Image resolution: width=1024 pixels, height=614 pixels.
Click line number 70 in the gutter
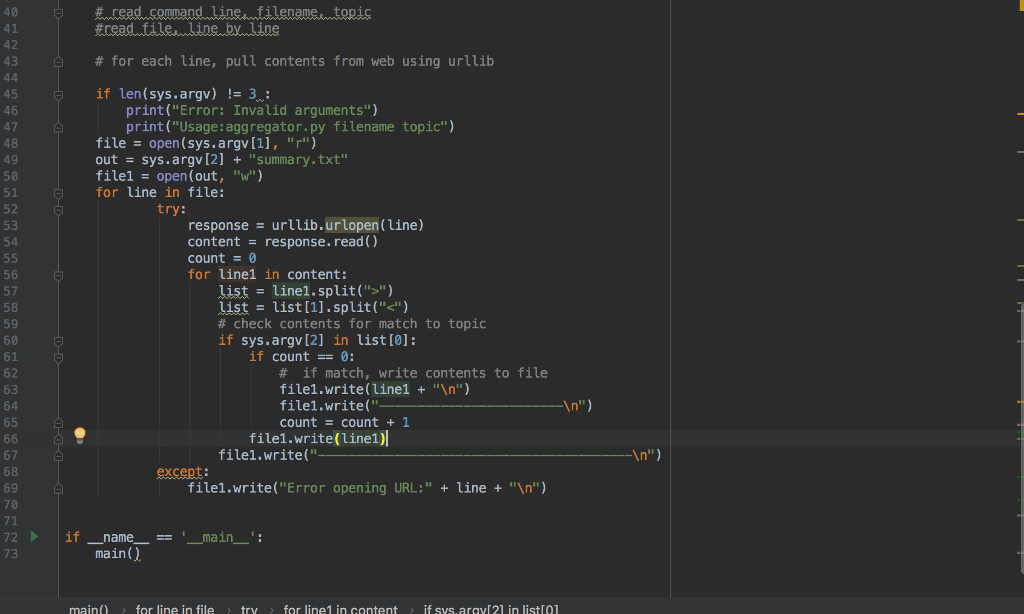tap(10, 505)
